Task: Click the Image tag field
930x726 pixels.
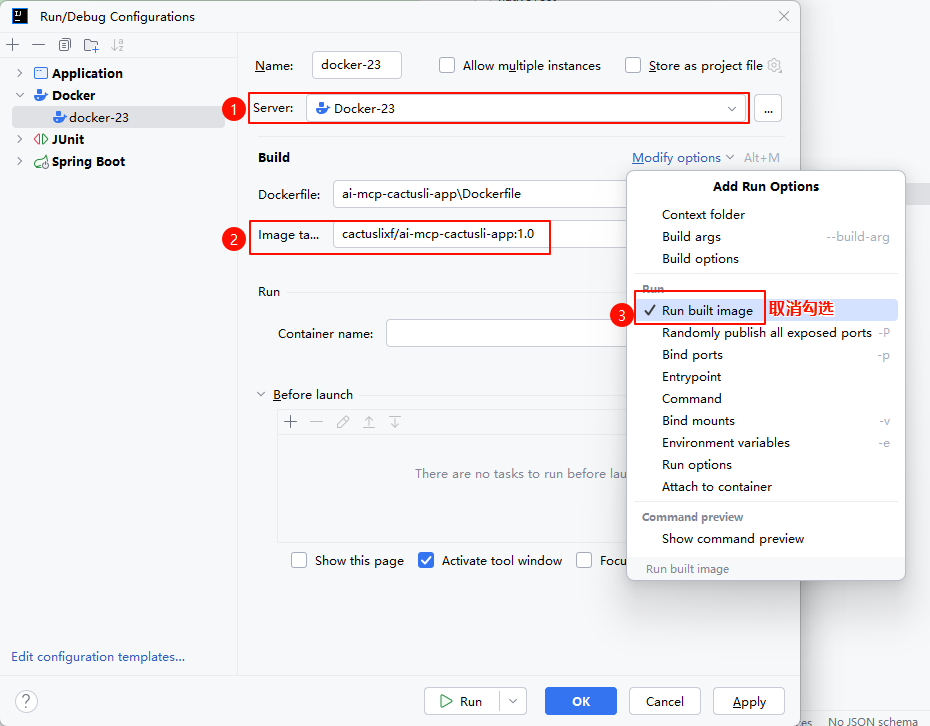Action: click(x=480, y=234)
